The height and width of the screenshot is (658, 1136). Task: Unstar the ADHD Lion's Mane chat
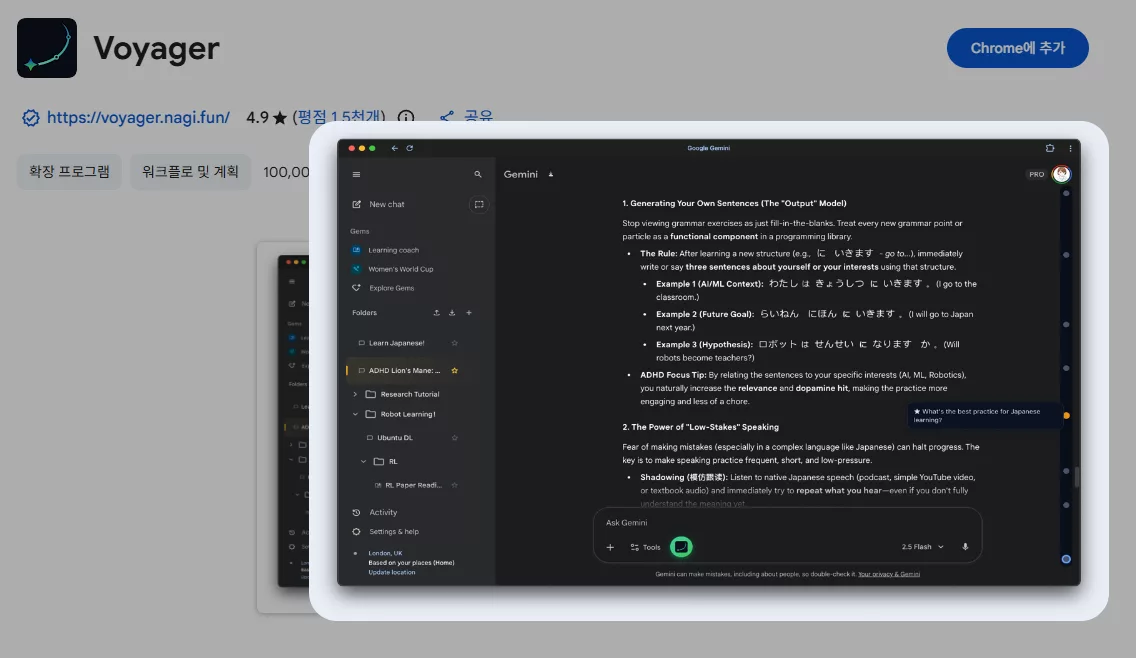coord(454,370)
